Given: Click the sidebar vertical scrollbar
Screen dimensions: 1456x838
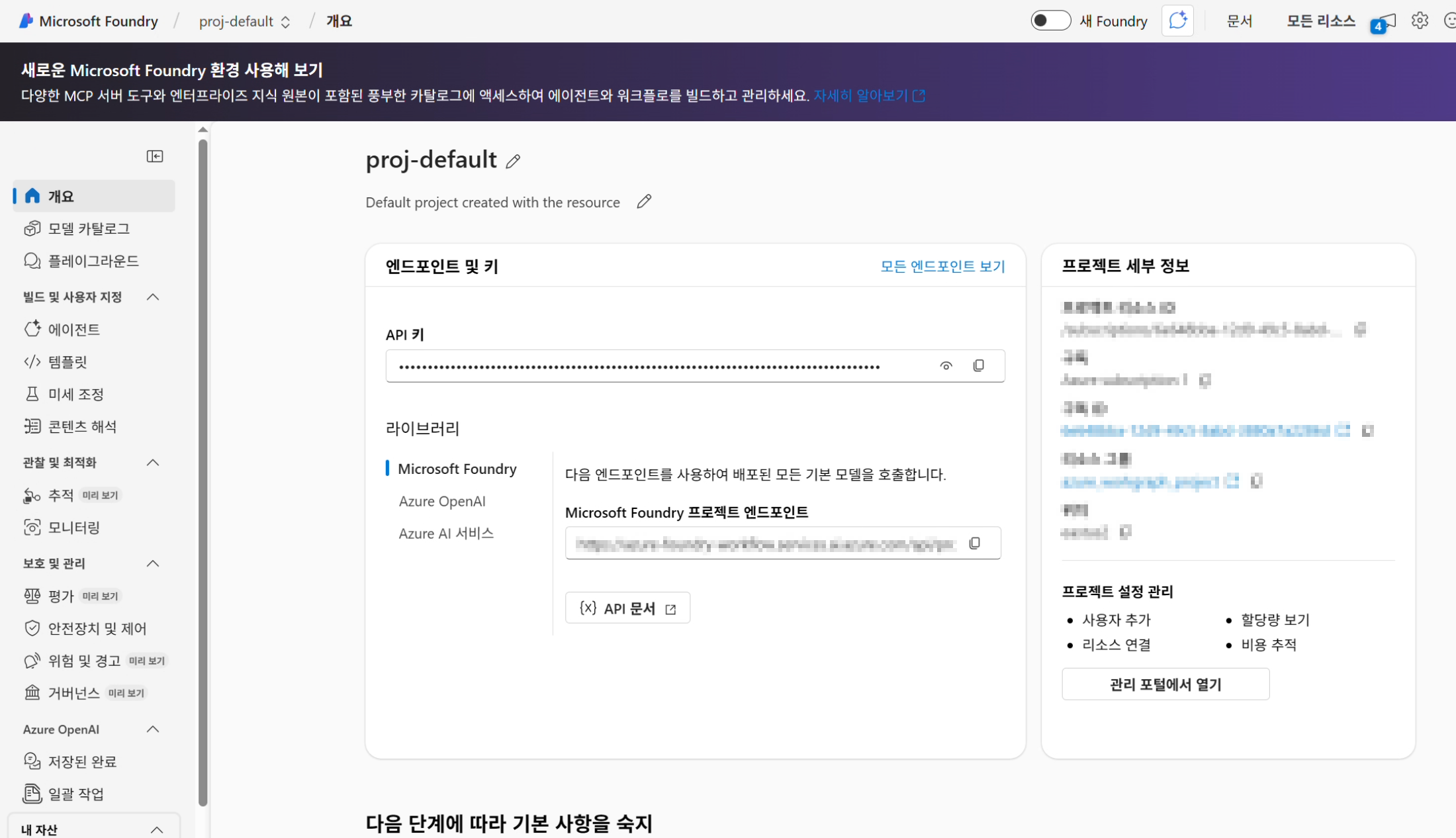Looking at the screenshot, I should pyautogui.click(x=203, y=463).
